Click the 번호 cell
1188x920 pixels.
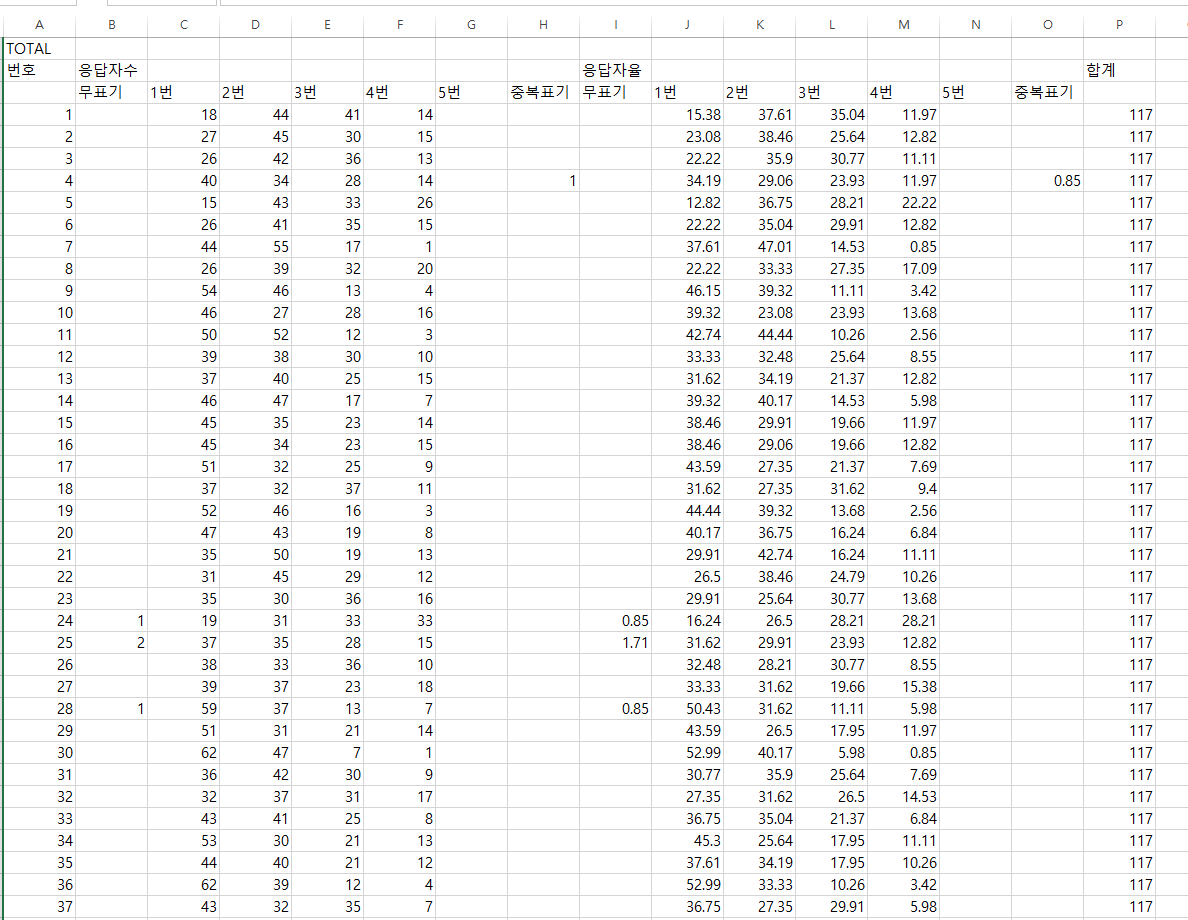[x=39, y=70]
